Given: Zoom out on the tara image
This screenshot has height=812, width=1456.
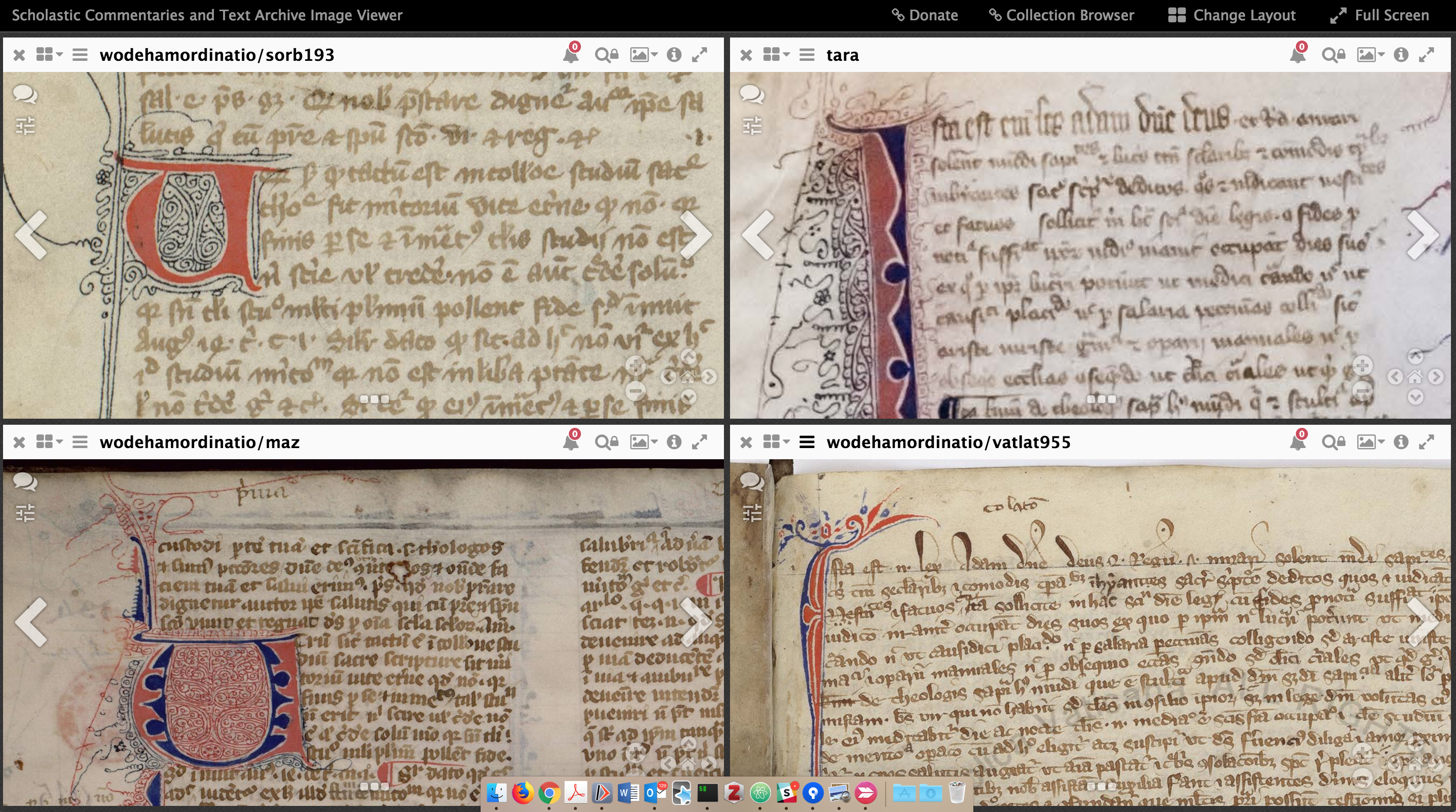Looking at the screenshot, I should (x=1362, y=390).
